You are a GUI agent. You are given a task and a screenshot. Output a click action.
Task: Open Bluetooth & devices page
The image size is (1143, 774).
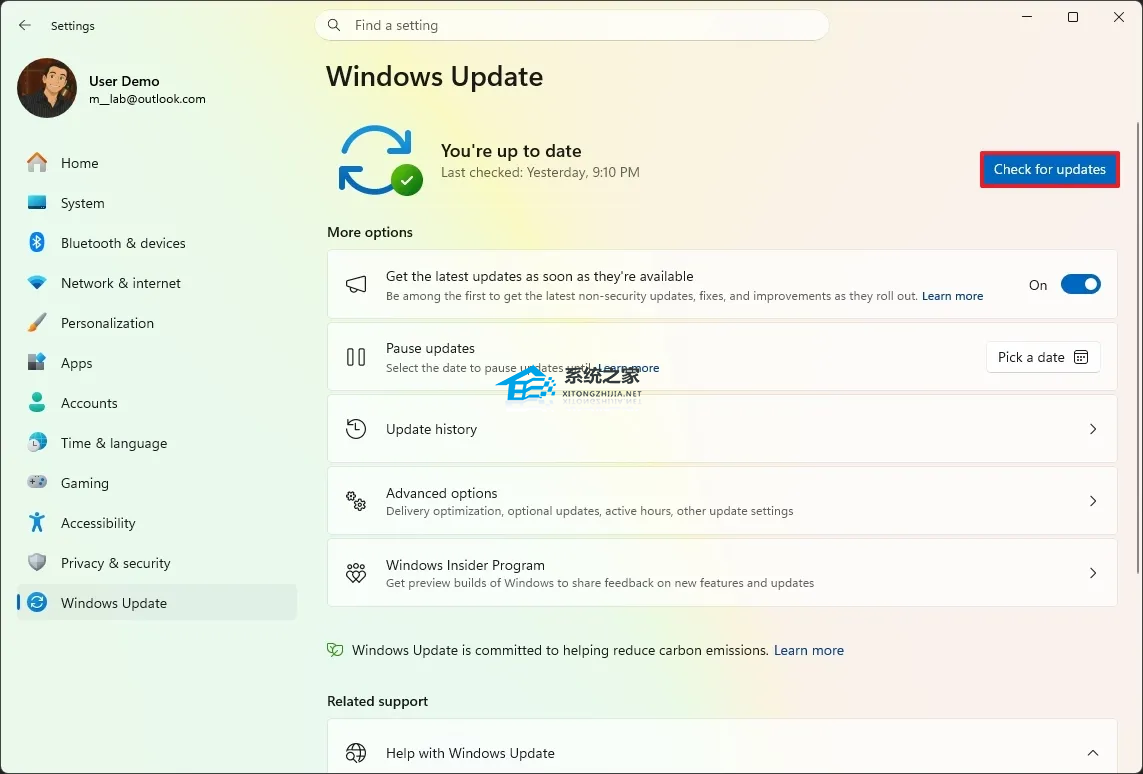[x=156, y=243]
